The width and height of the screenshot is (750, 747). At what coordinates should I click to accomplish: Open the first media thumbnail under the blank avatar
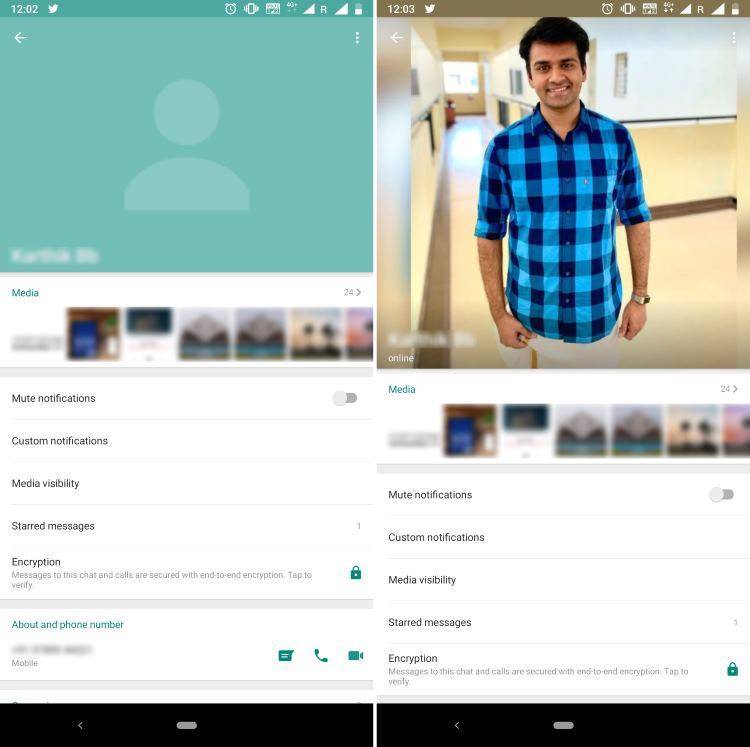pos(93,334)
